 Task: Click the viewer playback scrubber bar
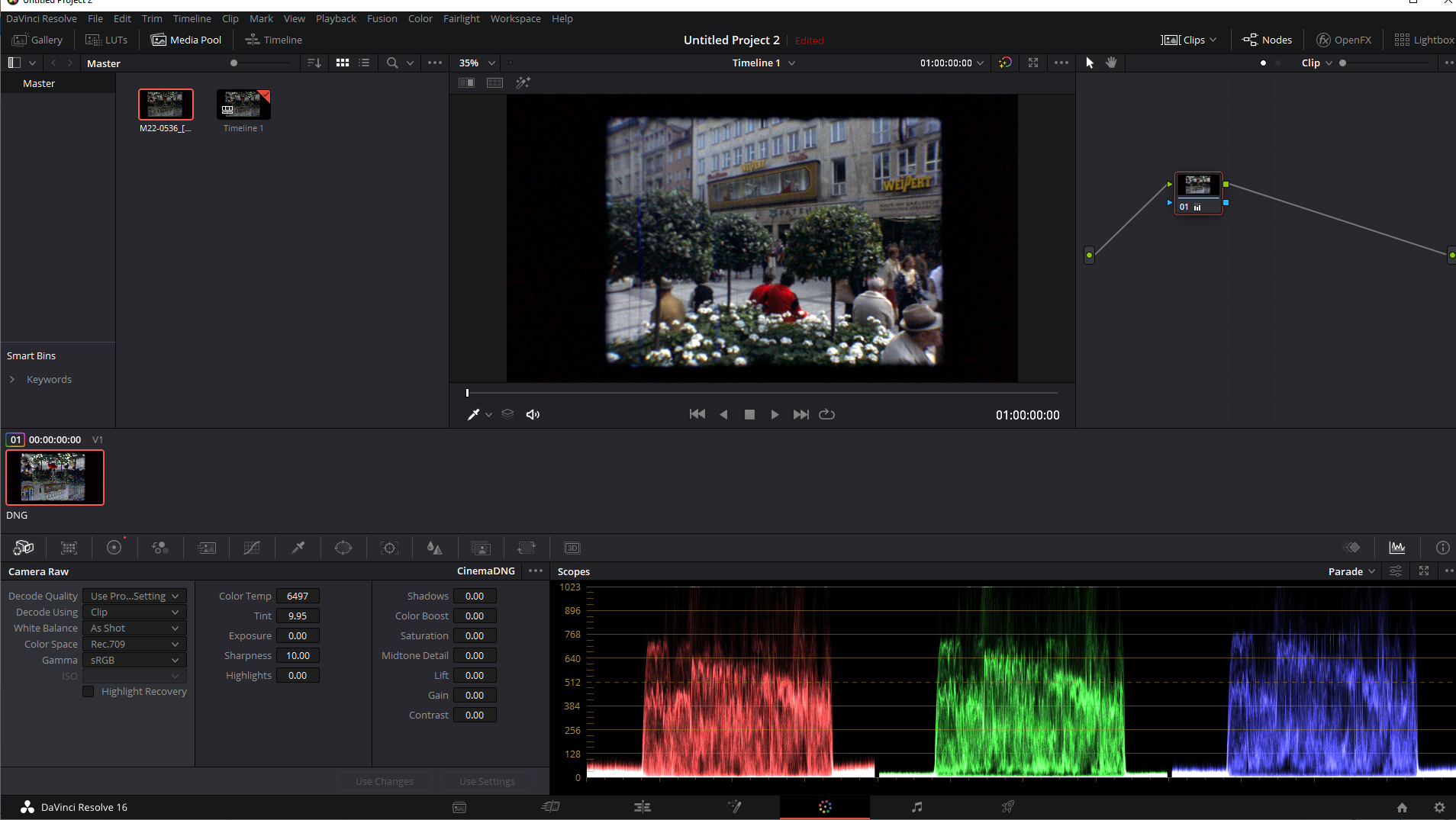click(x=762, y=393)
